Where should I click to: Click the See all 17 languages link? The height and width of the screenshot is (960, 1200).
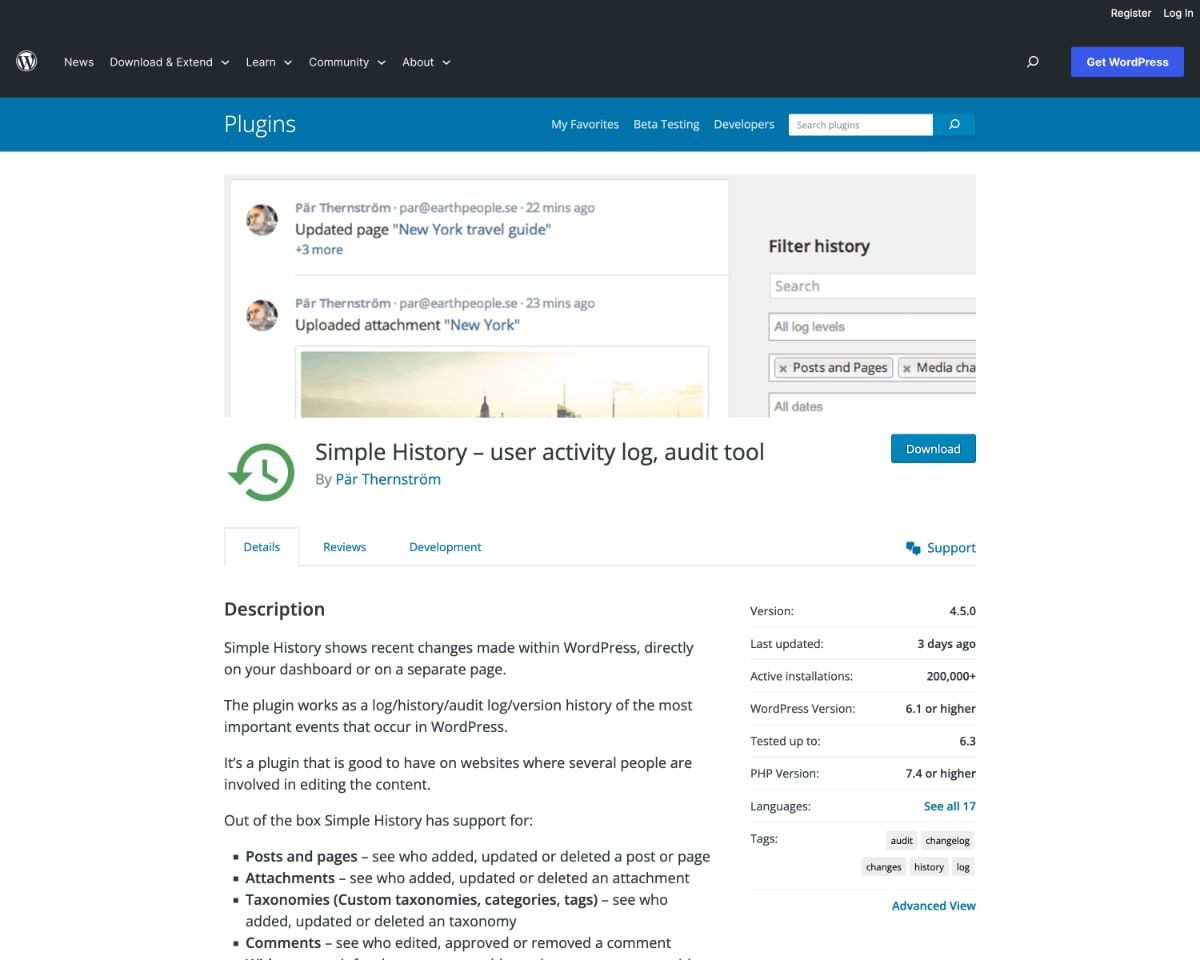click(949, 806)
